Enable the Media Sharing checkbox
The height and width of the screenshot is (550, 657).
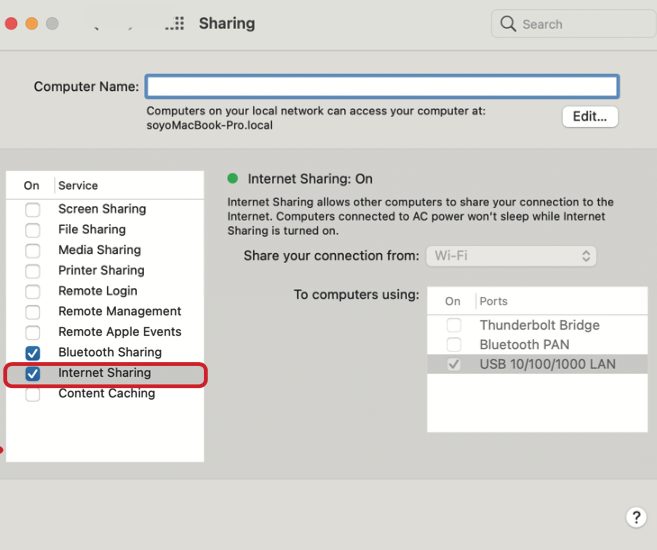(x=33, y=250)
